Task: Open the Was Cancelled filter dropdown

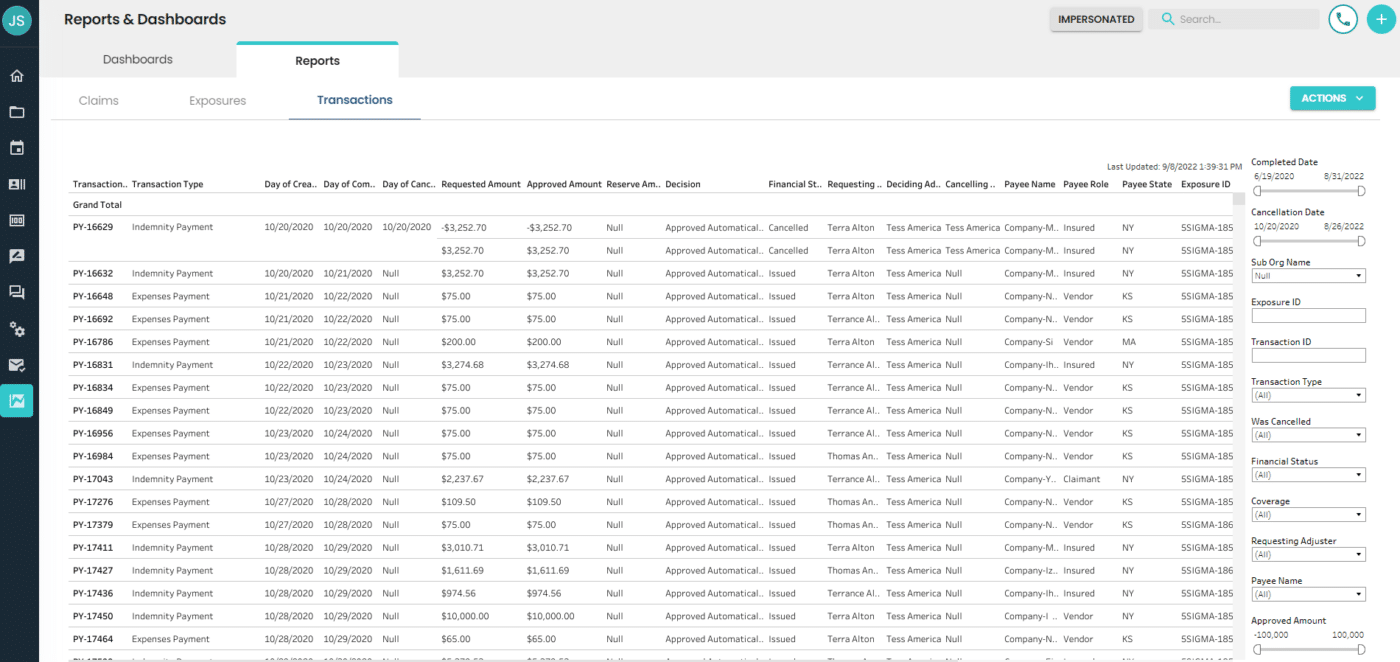Action: [1307, 434]
